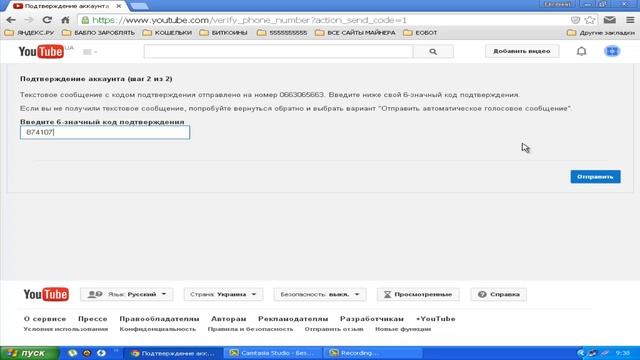Viewport: 640px width, 360px height.
Task: Open the ВСЕ САЙТЫ МАЙНЕРА bookmark folder
Action: (x=356, y=33)
